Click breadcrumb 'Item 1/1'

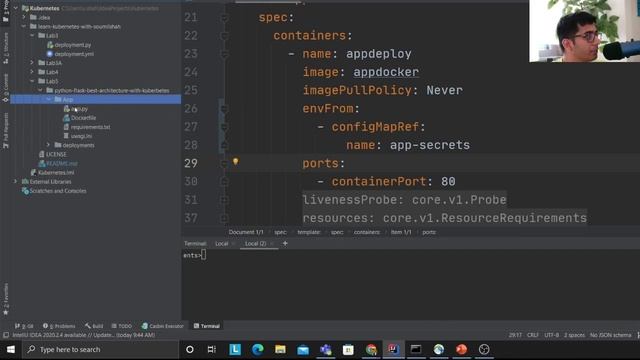(x=401, y=232)
